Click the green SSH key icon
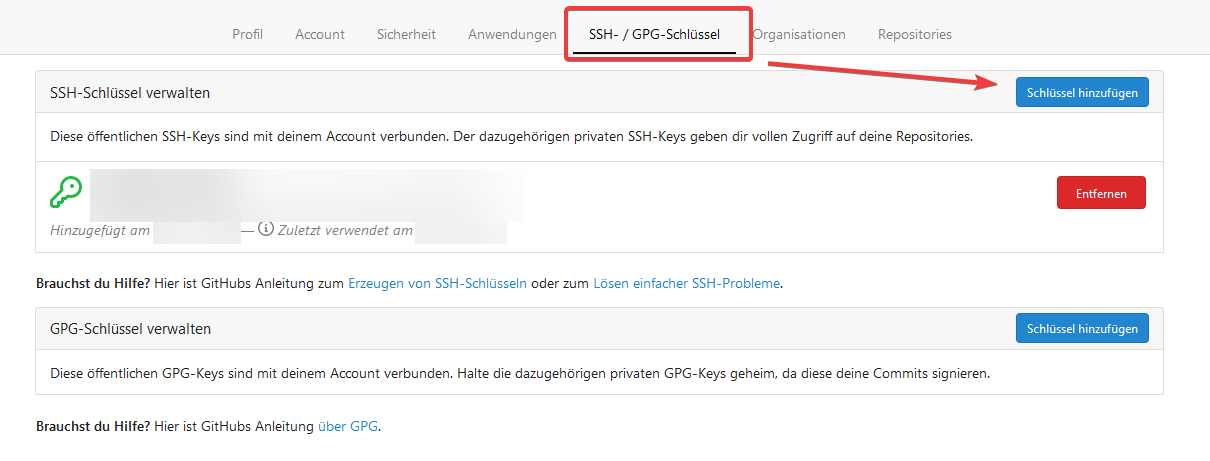Image resolution: width=1210 pixels, height=461 pixels. click(x=65, y=192)
